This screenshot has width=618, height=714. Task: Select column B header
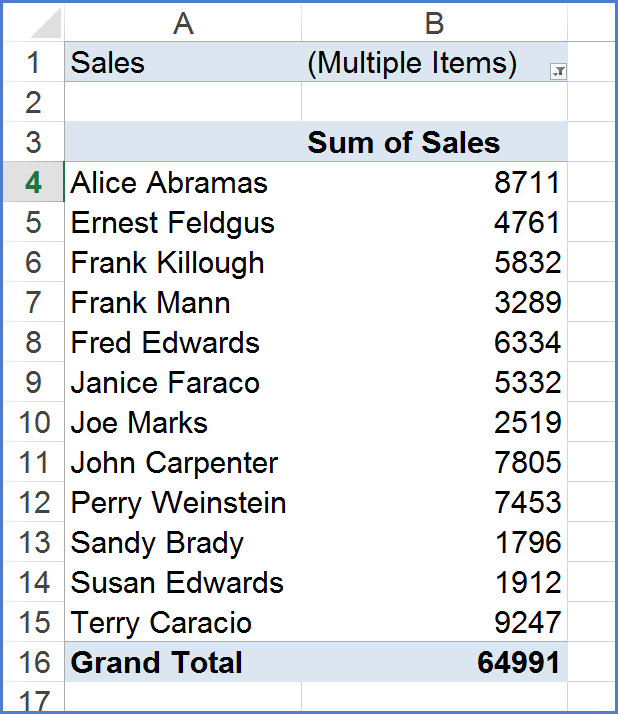434,23
